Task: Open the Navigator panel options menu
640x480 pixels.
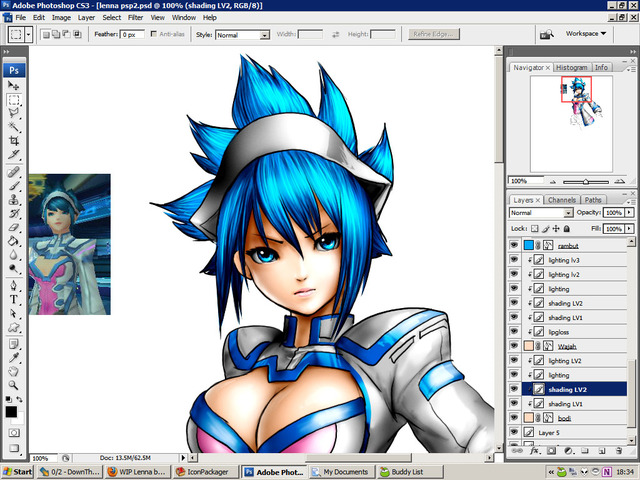Action: (631, 69)
